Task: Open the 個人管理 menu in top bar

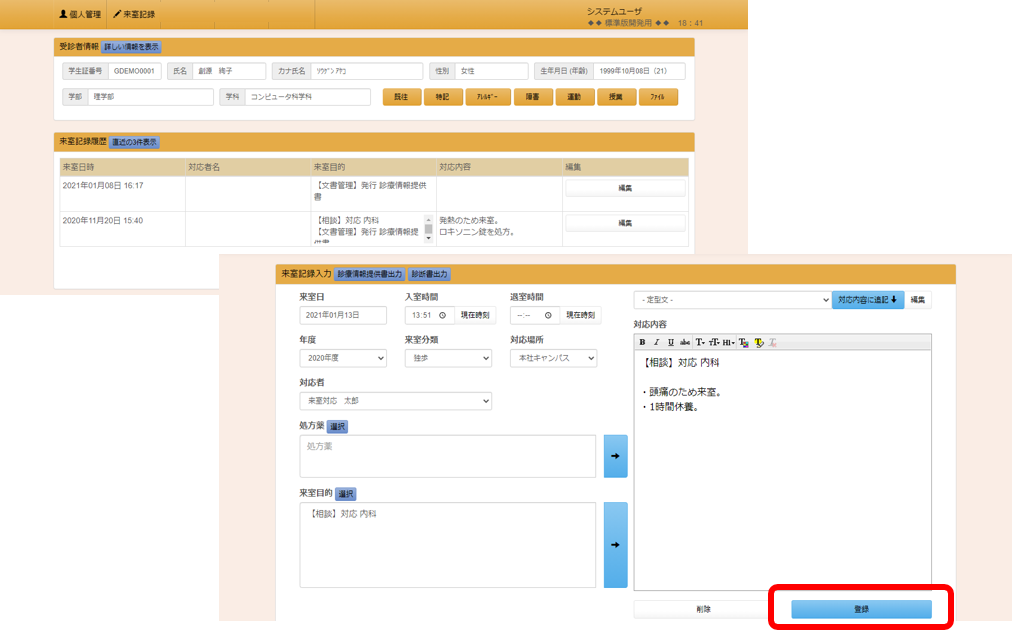Action: (80, 15)
